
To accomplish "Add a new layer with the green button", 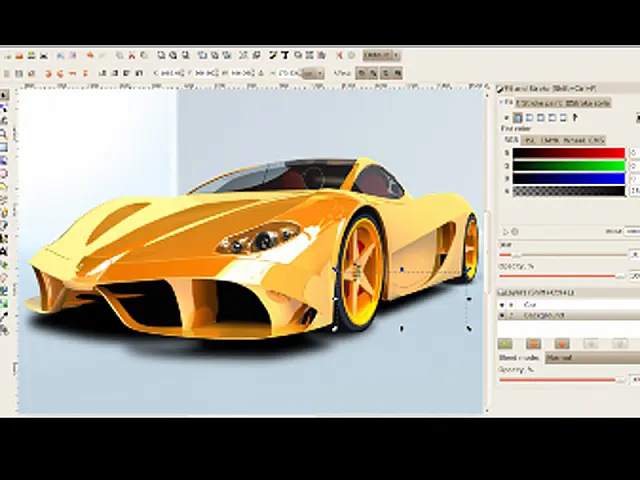I will click(505, 344).
